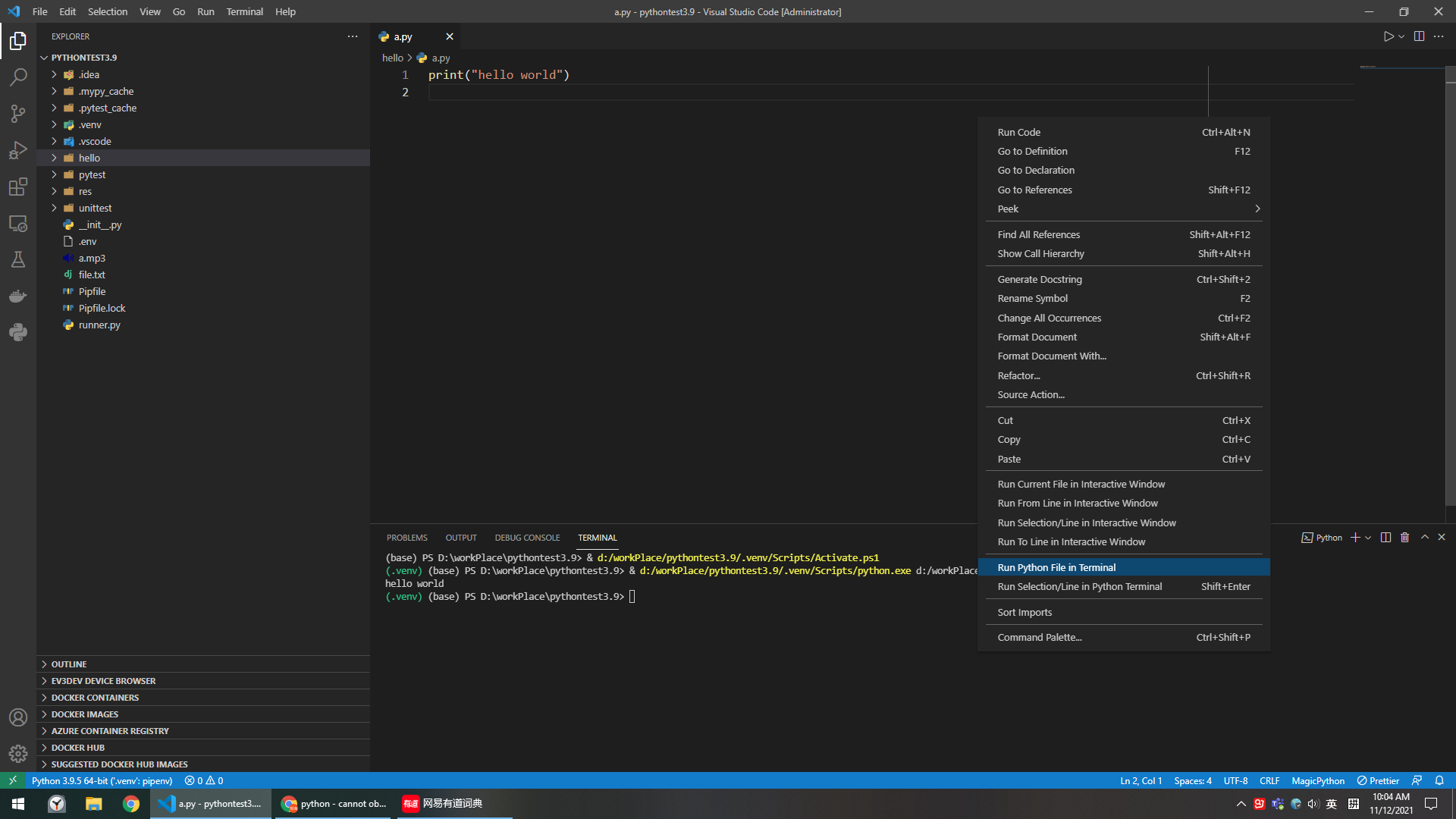
Task: Open Remote Explorer icon in activity bar
Action: coord(18,223)
